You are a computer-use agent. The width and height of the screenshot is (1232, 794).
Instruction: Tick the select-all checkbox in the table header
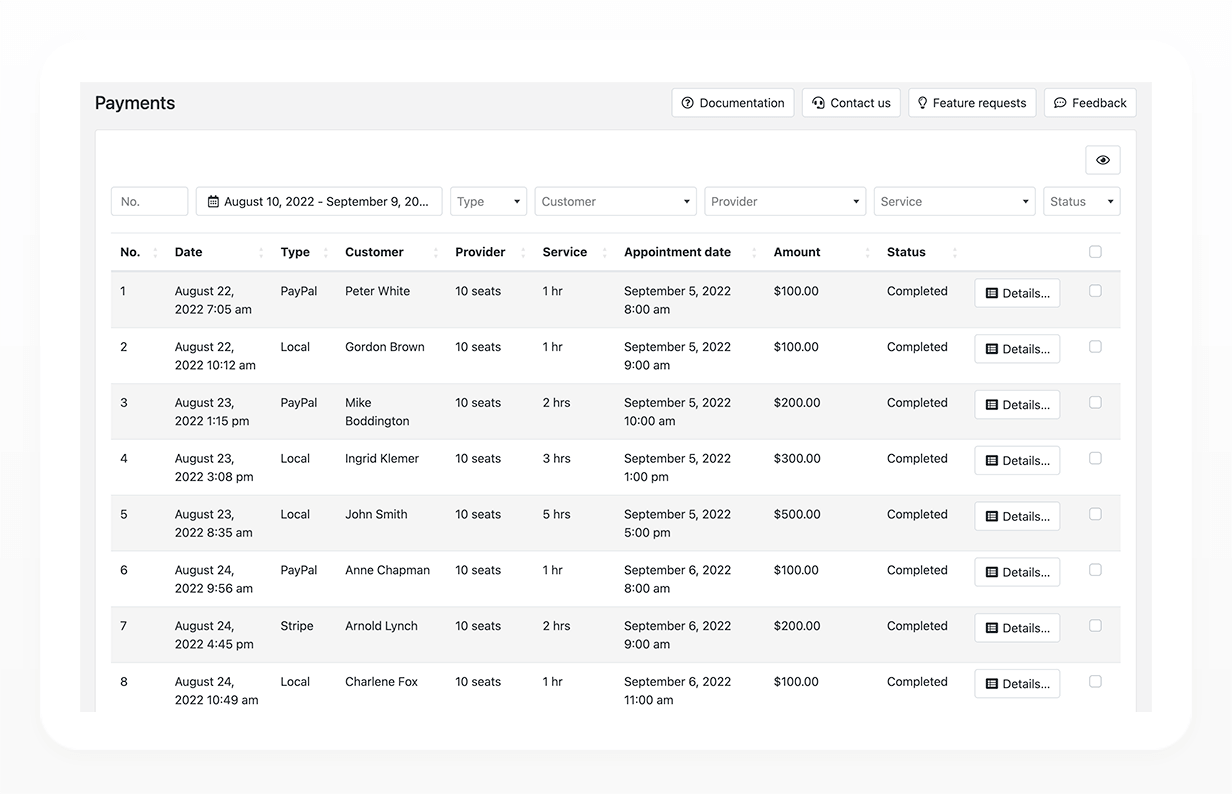point(1095,252)
